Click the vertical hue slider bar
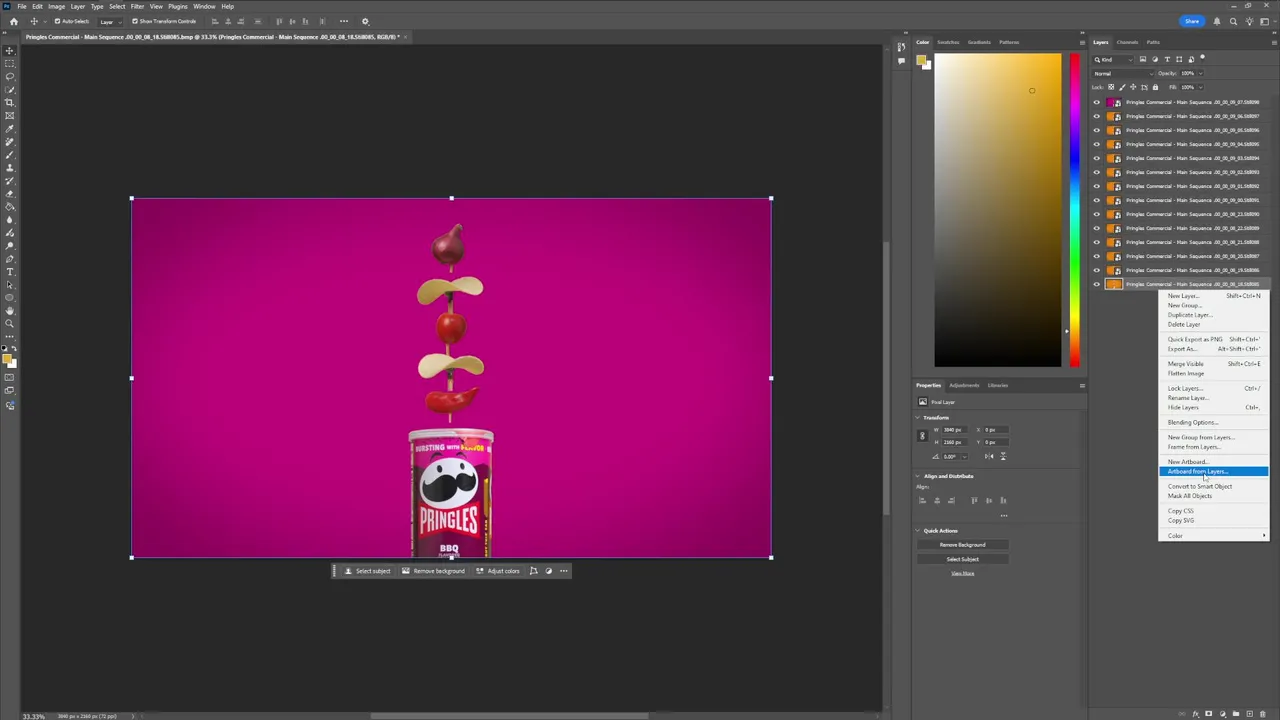This screenshot has width=1280, height=720. tap(1074, 210)
